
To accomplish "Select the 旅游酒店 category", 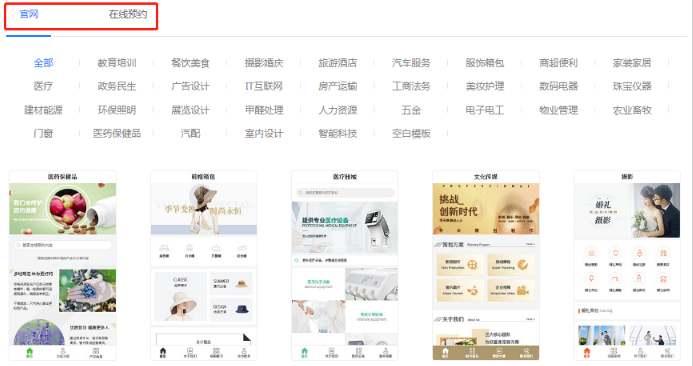I will pyautogui.click(x=338, y=63).
